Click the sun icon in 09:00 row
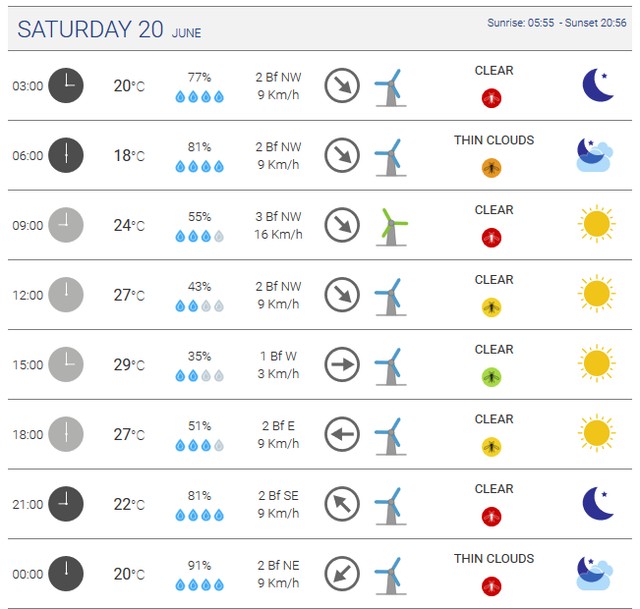Image resolution: width=640 pixels, height=609 pixels. [596, 225]
